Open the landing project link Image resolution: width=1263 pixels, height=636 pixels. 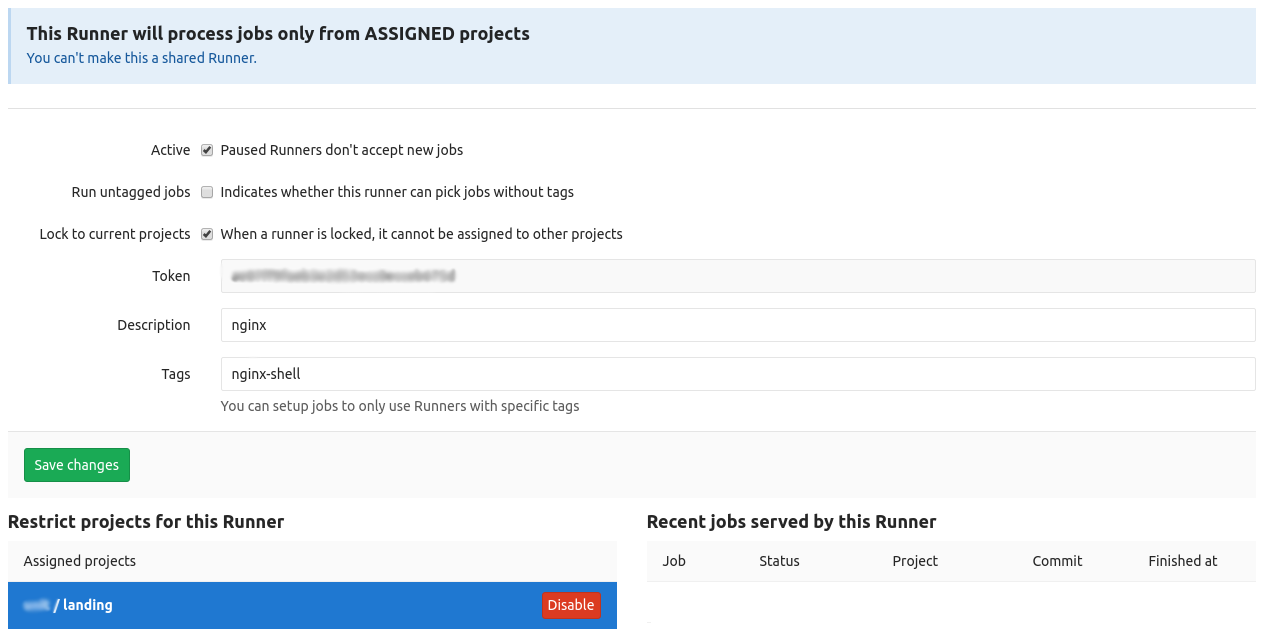[x=87, y=605]
